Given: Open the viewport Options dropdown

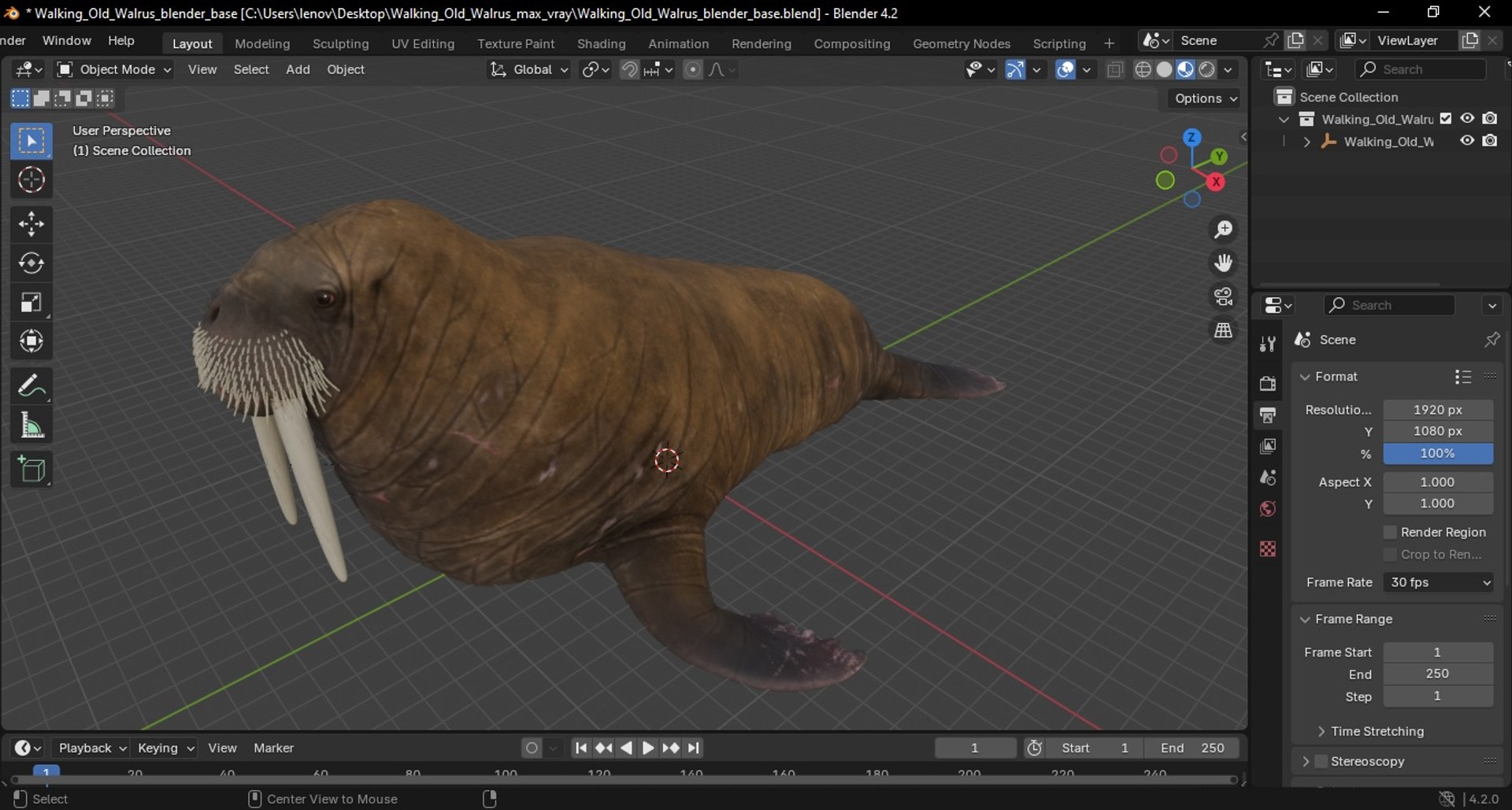Looking at the screenshot, I should coord(1205,98).
